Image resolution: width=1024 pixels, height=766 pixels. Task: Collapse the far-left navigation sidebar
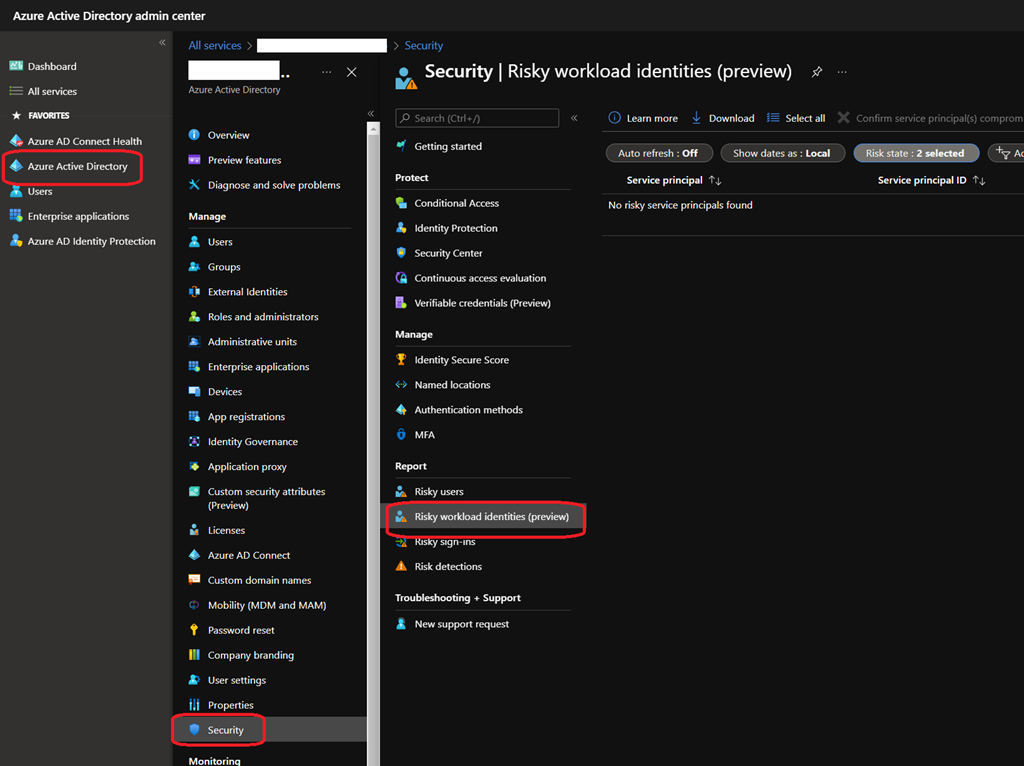(x=162, y=43)
